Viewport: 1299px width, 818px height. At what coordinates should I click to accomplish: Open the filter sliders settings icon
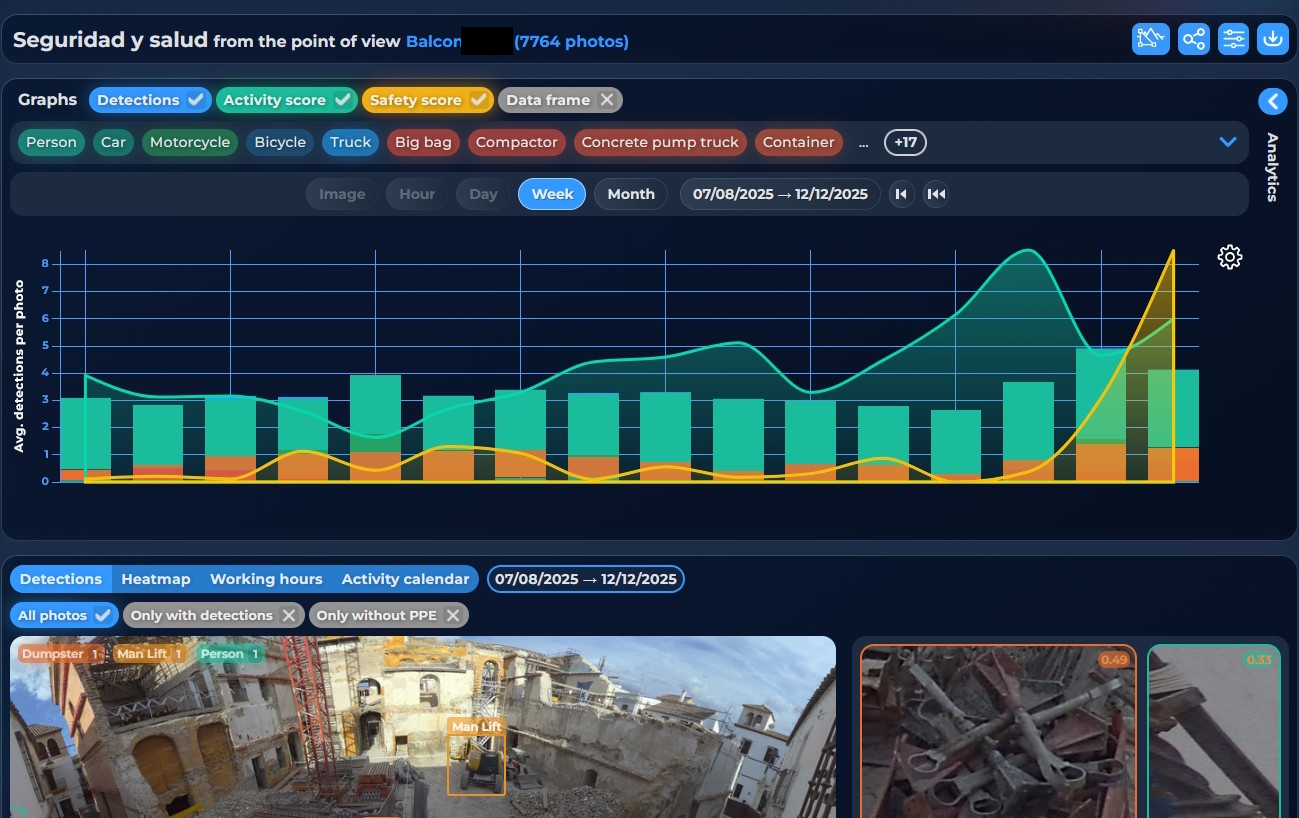1234,39
